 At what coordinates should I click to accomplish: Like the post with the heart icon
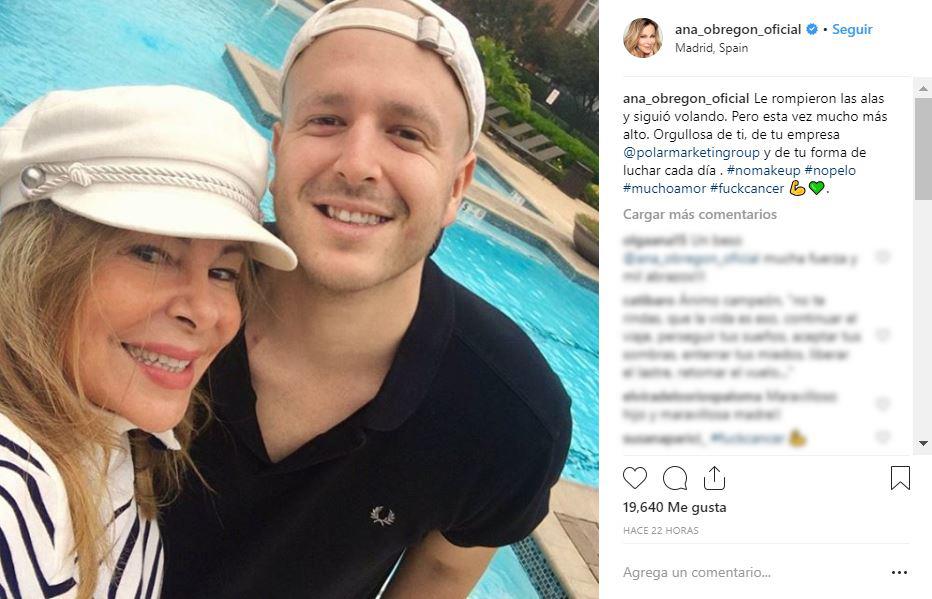634,478
